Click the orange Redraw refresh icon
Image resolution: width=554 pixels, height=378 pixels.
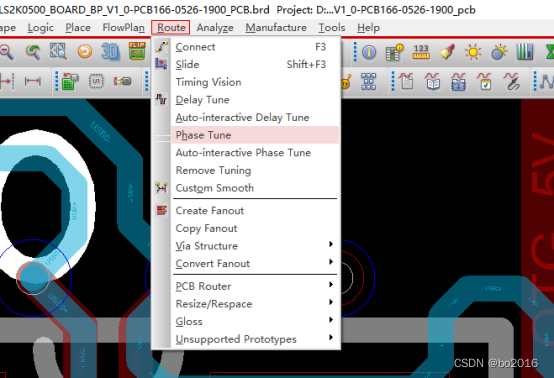(x=85, y=52)
